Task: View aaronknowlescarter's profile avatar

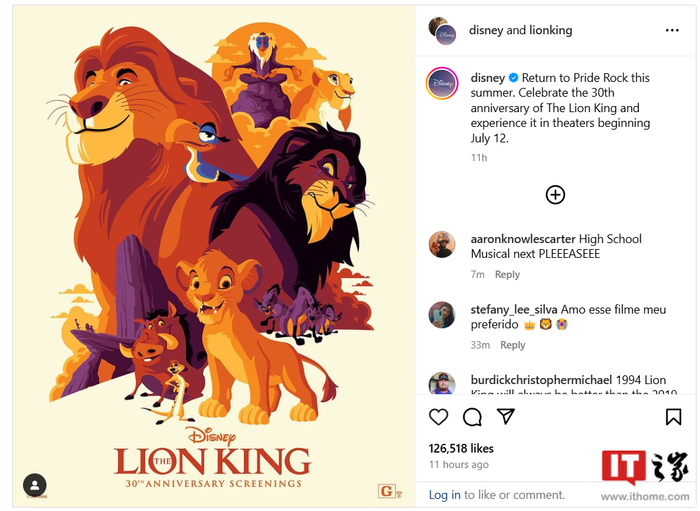Action: point(442,245)
